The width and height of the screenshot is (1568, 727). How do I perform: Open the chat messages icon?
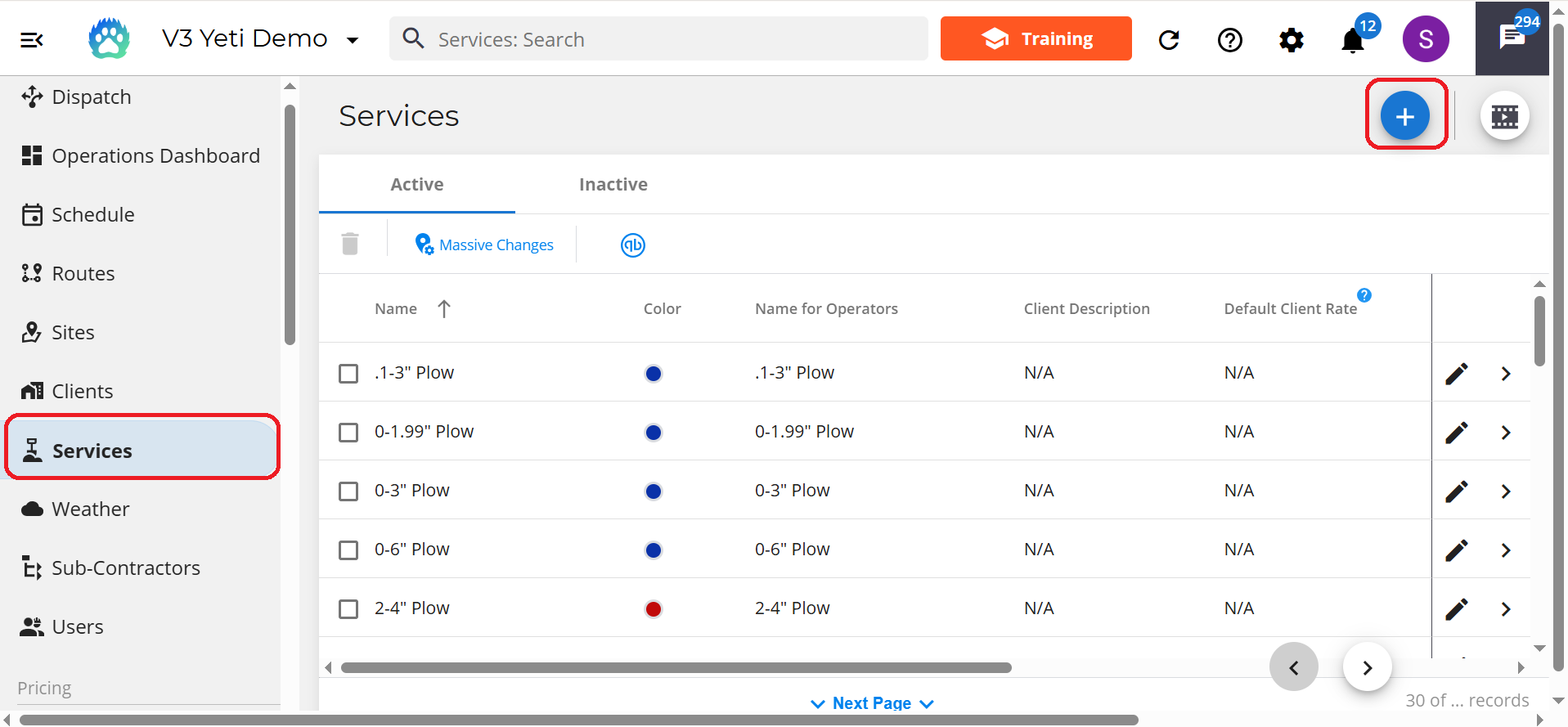pos(1512,38)
